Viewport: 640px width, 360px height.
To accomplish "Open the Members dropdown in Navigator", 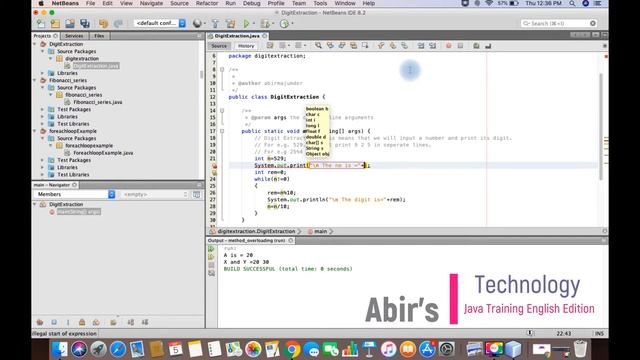I will [75, 194].
